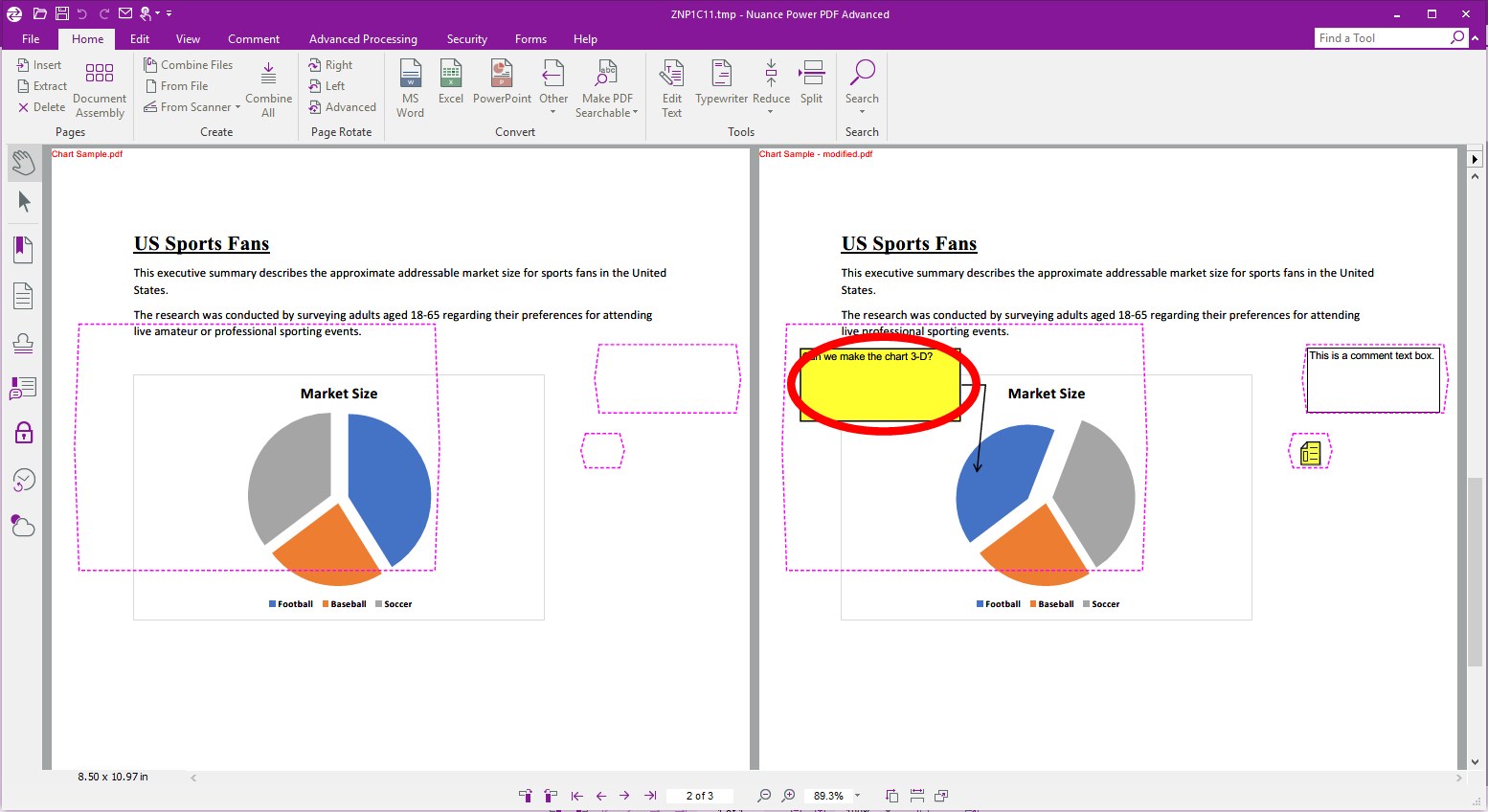Open the Pages panel

tap(24, 296)
